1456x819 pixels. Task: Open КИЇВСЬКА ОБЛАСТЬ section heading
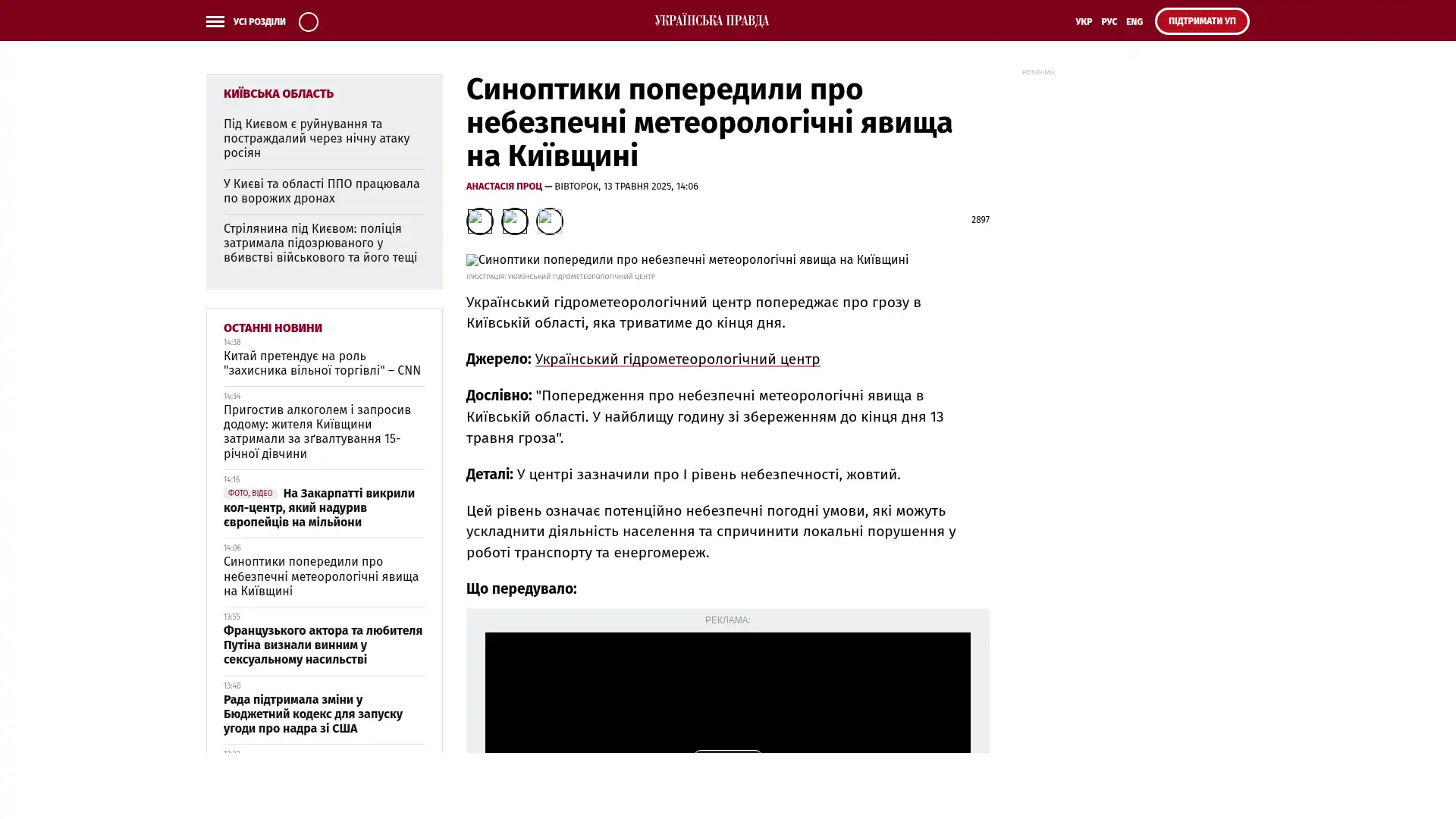tap(278, 94)
